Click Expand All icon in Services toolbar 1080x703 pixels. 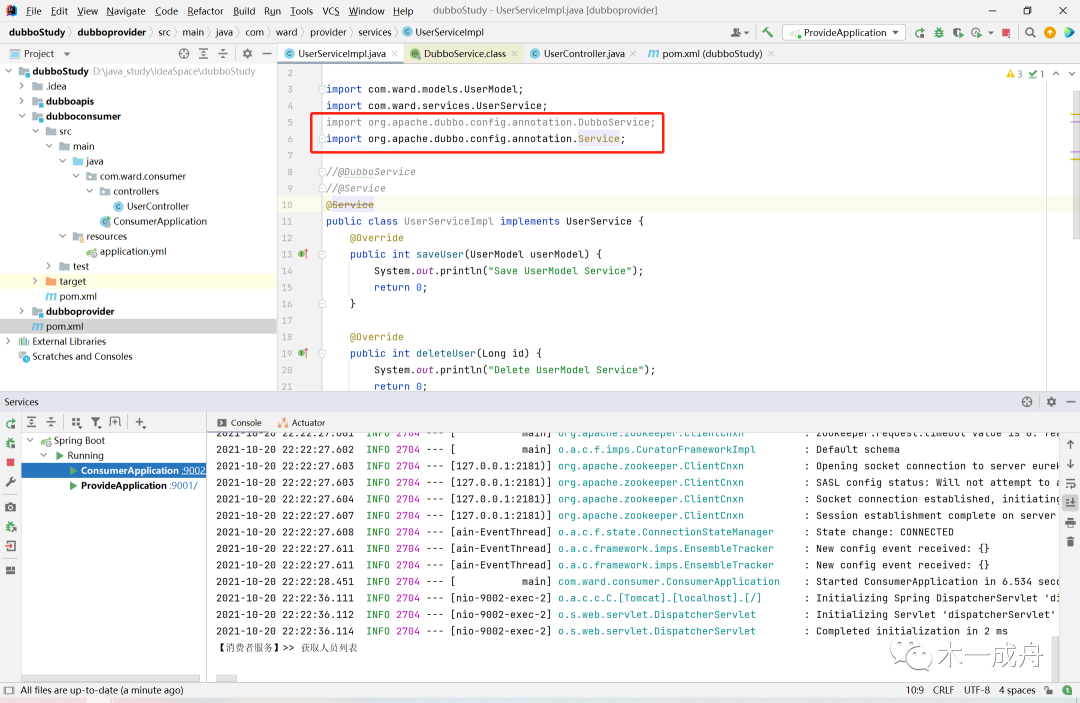pos(32,423)
